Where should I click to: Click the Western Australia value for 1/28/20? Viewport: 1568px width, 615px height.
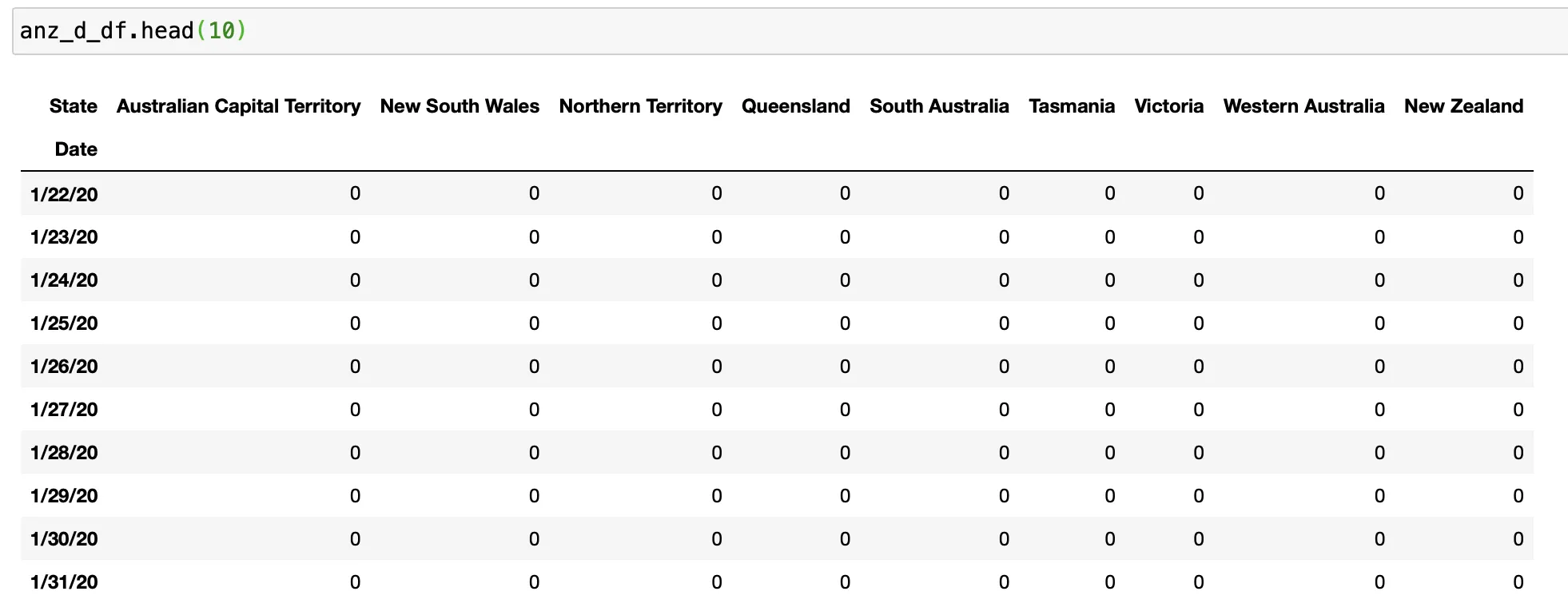click(x=1379, y=453)
